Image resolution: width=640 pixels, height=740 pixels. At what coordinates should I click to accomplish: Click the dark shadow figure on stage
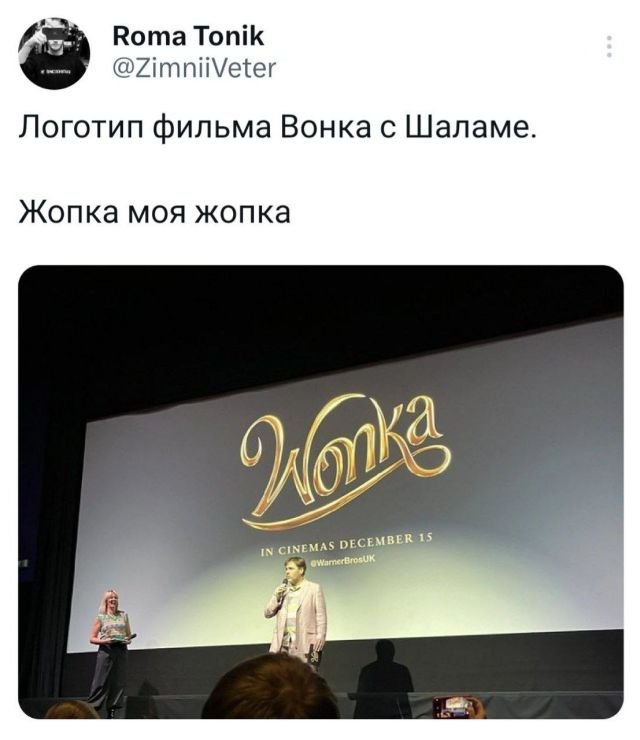click(x=383, y=679)
